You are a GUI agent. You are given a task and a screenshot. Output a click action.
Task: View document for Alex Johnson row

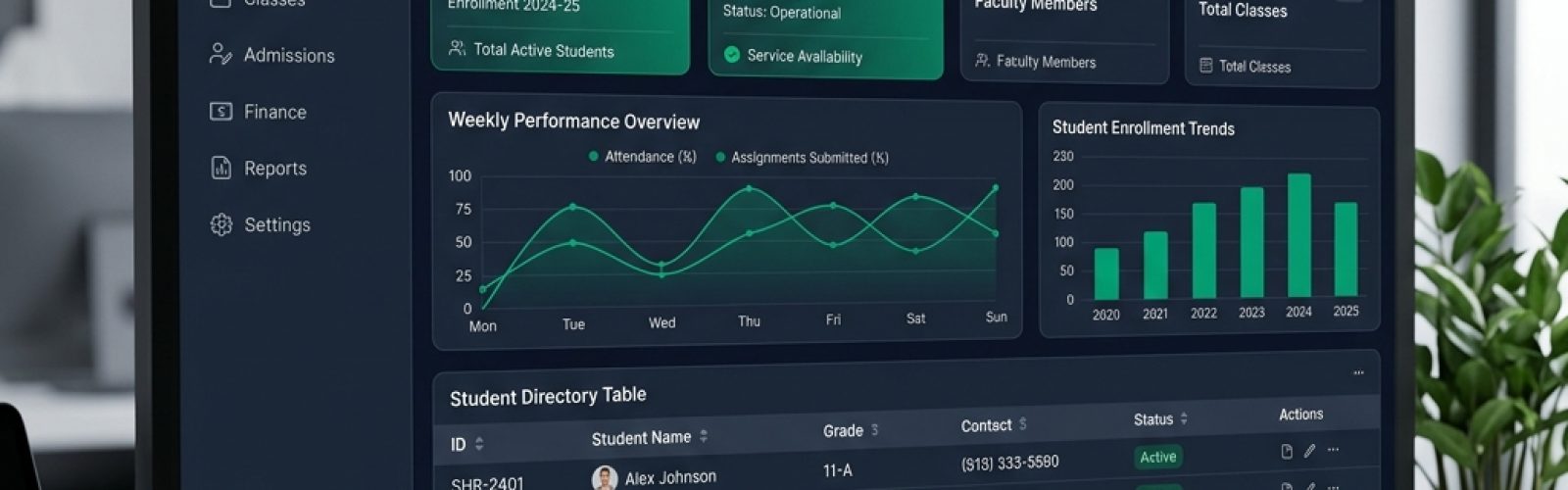(x=1287, y=452)
